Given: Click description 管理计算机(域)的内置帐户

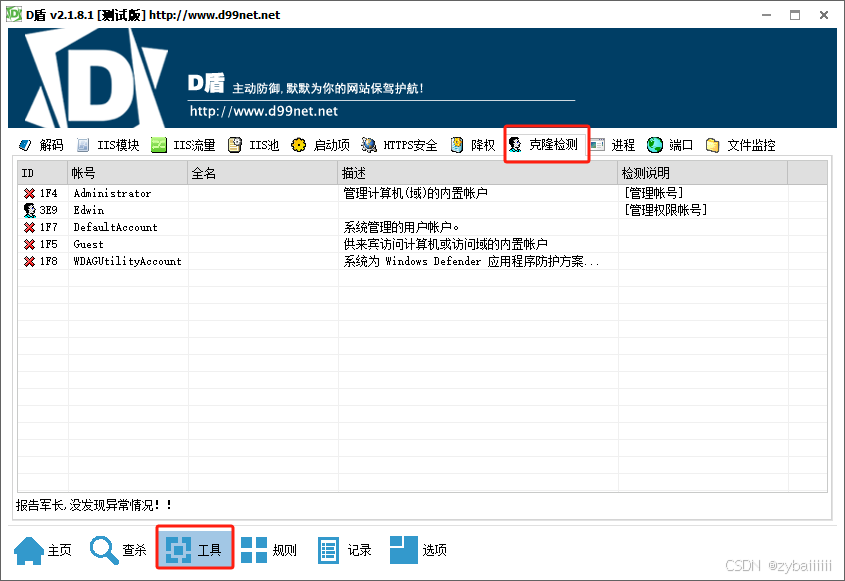Looking at the screenshot, I should (x=415, y=193).
